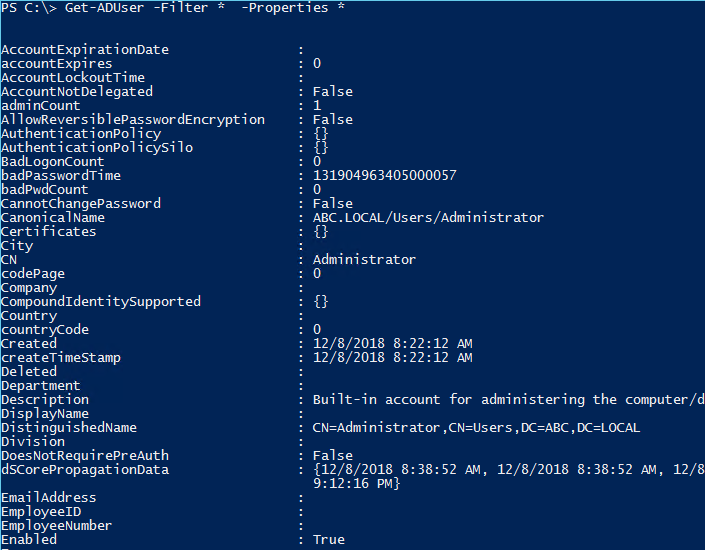705x550 pixels.
Task: Select the Created timestamp value
Action: [393, 344]
